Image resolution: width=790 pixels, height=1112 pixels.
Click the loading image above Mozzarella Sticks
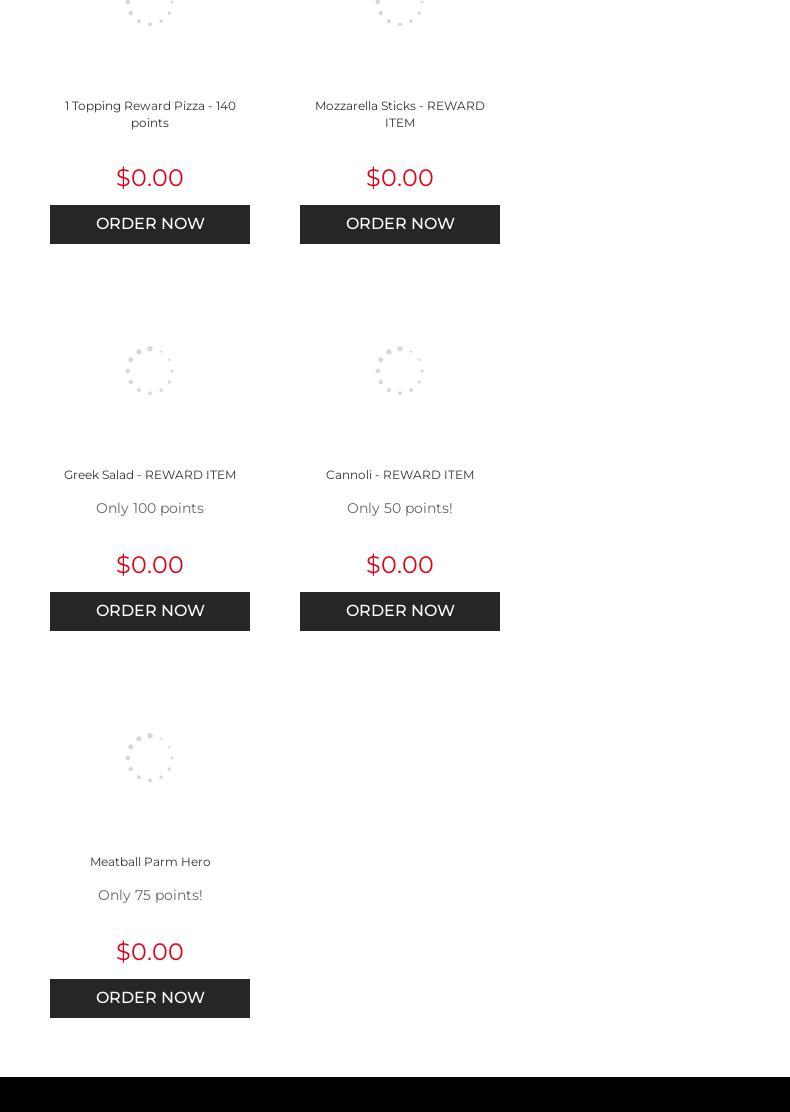400,10
